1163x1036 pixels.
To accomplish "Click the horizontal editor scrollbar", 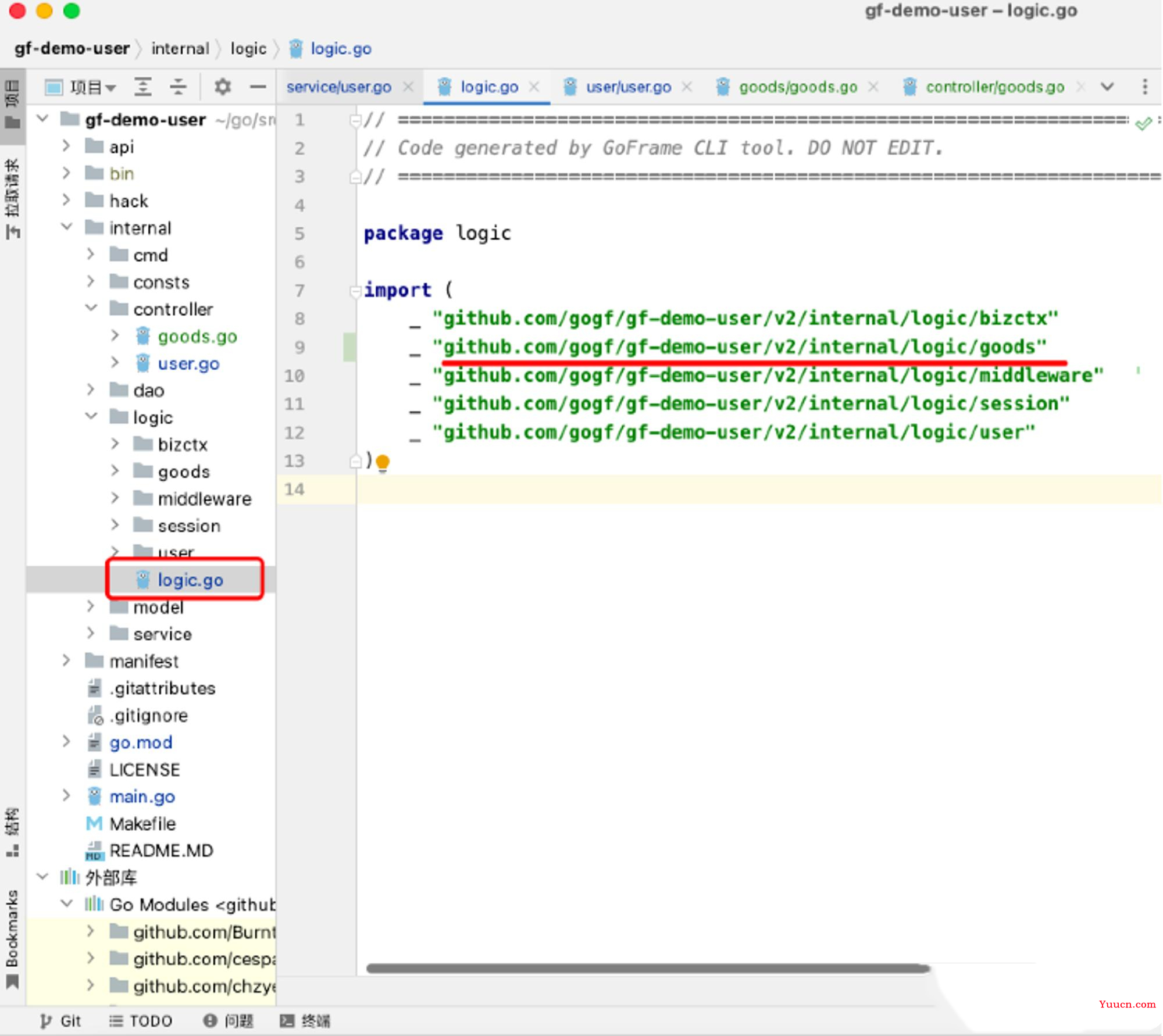I will pyautogui.click(x=648, y=969).
